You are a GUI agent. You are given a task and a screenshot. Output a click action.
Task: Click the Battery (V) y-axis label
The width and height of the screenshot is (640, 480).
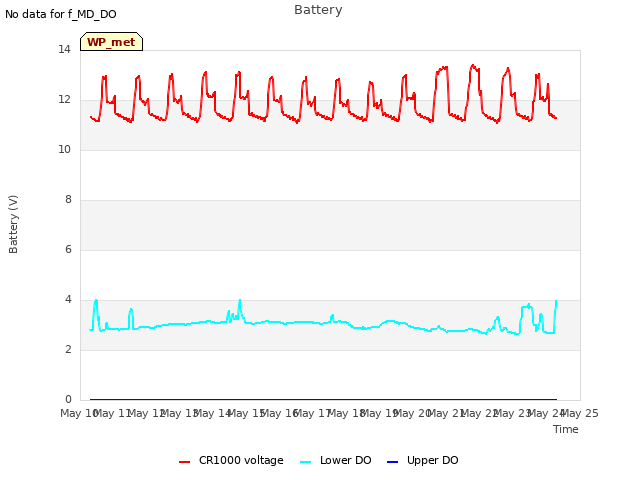point(13,224)
